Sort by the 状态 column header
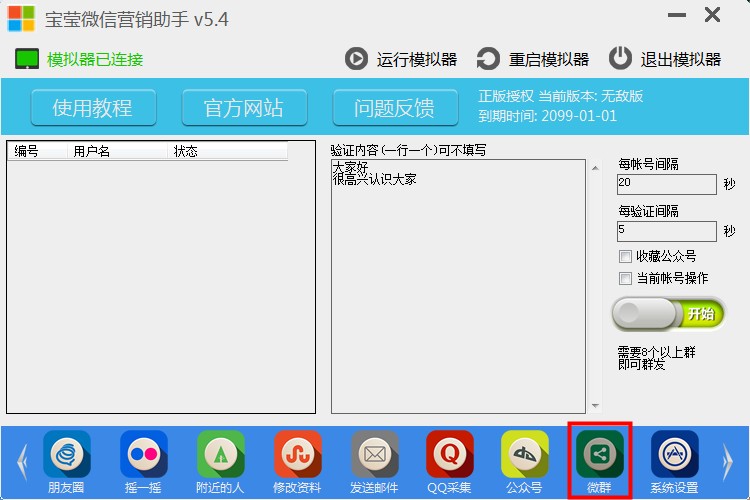 [227, 151]
